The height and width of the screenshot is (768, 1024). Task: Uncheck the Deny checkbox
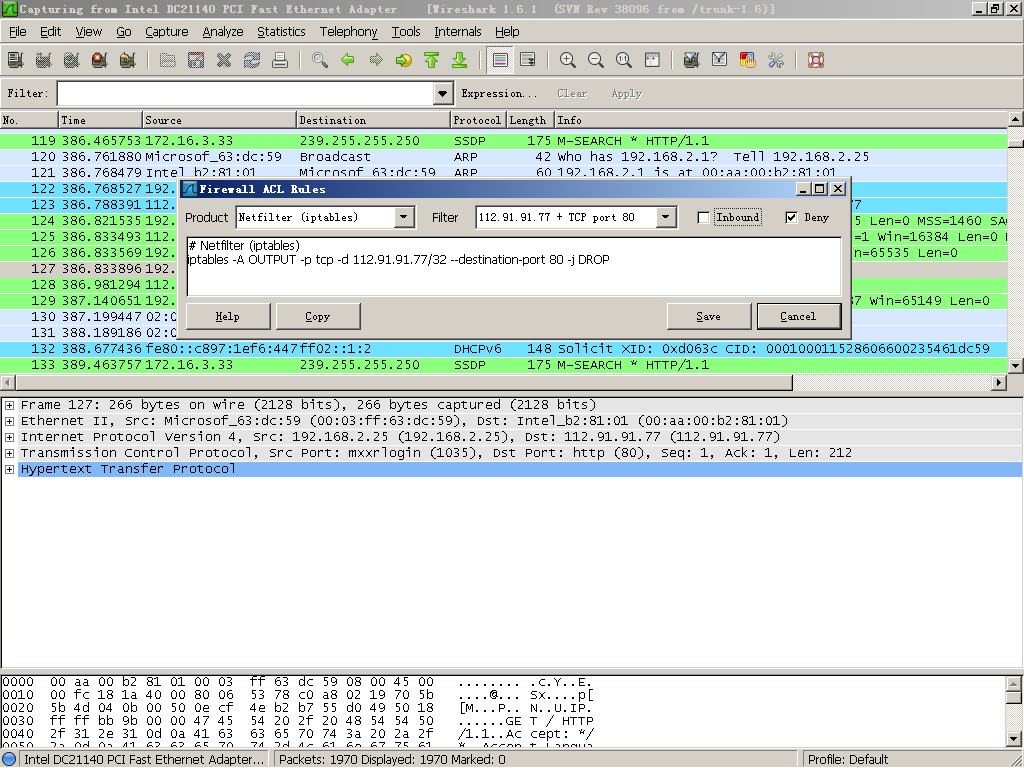click(x=792, y=217)
